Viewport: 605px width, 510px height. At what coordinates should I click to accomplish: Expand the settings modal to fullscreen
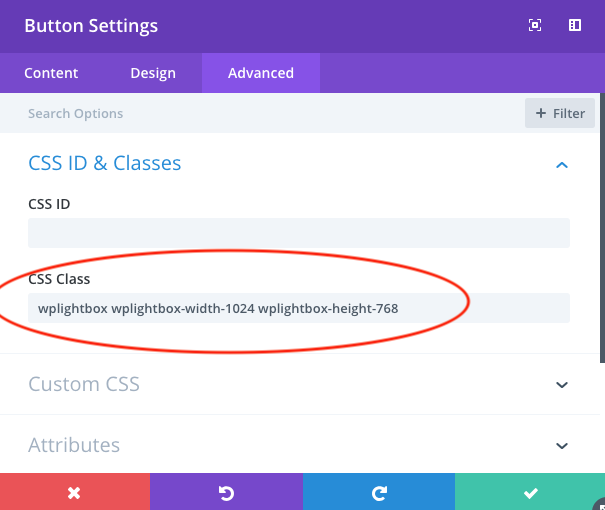(535, 26)
